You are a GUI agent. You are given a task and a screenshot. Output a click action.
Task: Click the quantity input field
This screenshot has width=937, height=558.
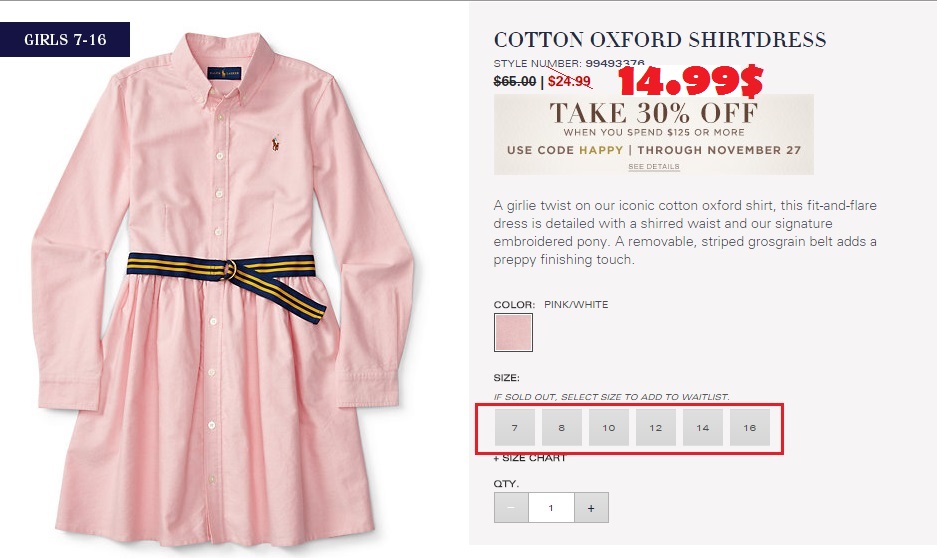[x=551, y=508]
